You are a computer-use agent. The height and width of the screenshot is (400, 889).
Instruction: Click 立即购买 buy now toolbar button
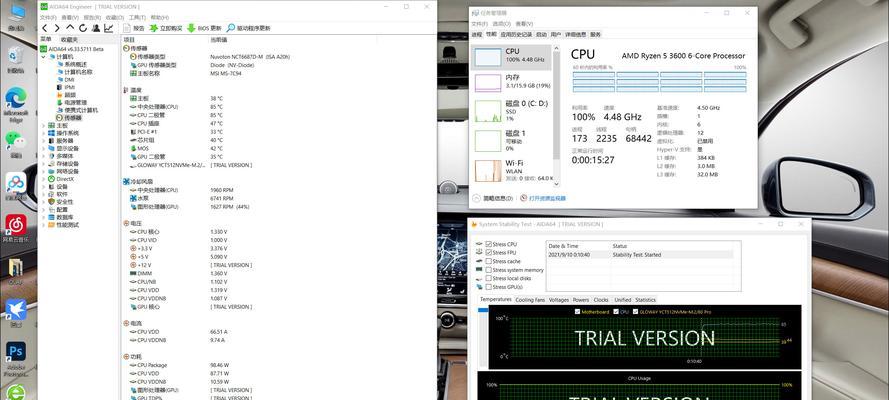166,28
